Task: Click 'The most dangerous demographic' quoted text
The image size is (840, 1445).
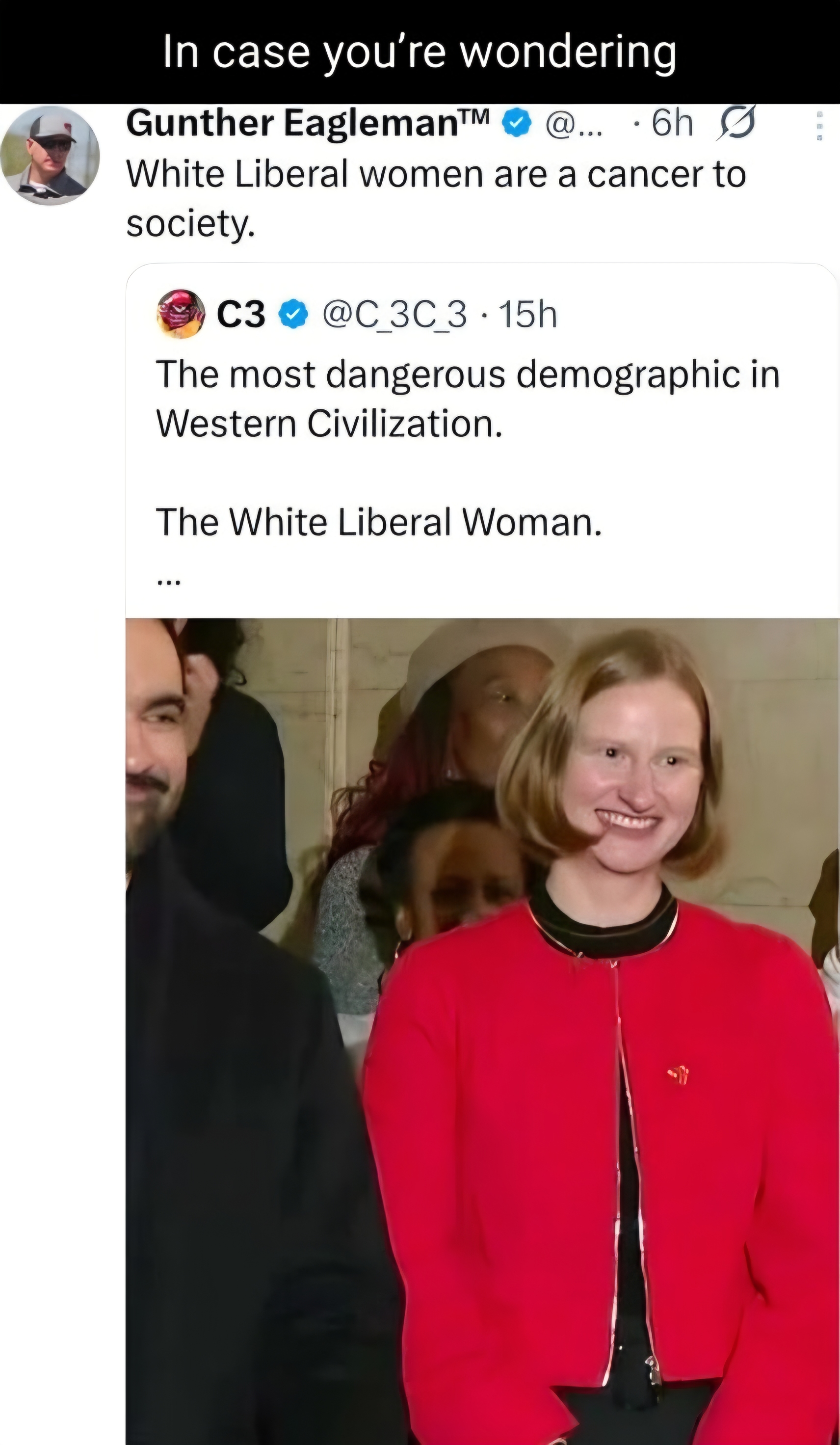Action: point(467,399)
